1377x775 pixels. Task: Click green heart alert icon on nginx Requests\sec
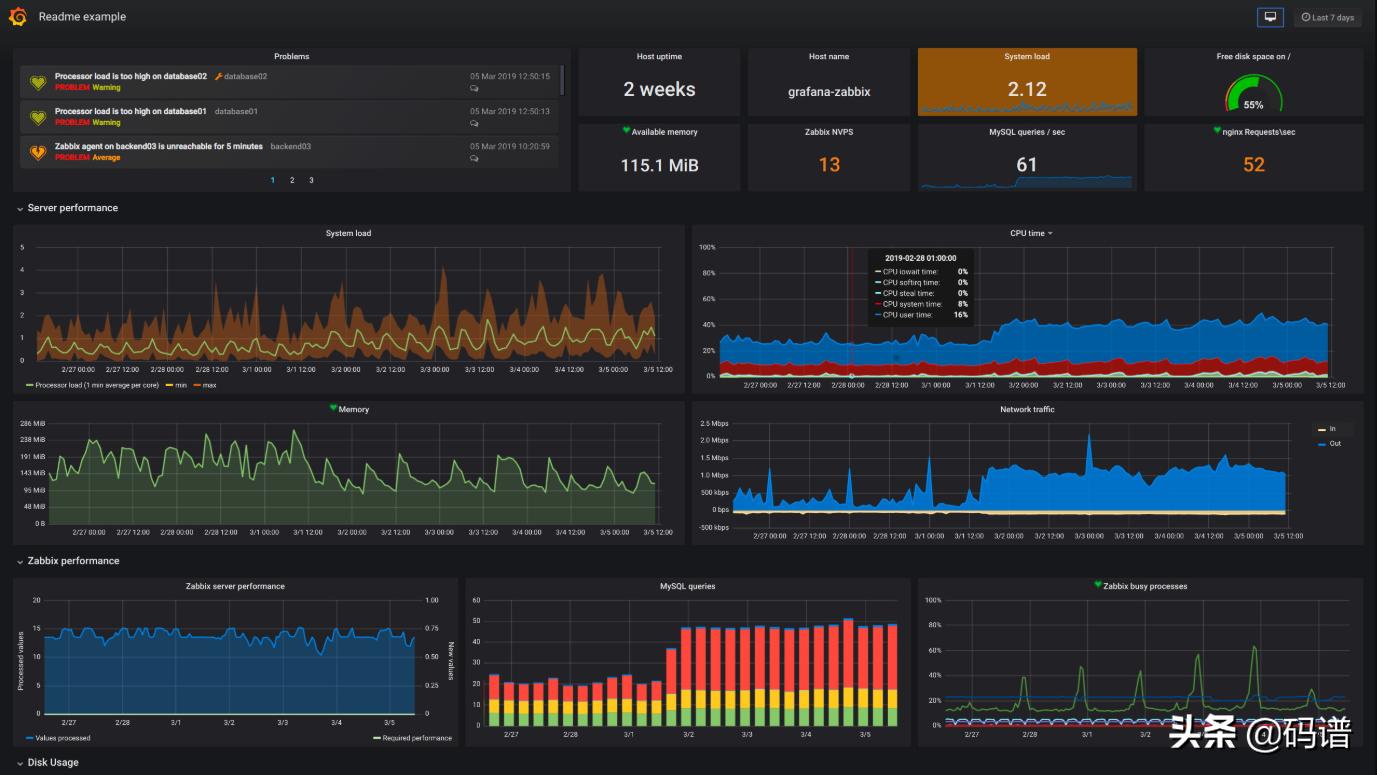click(1217, 131)
